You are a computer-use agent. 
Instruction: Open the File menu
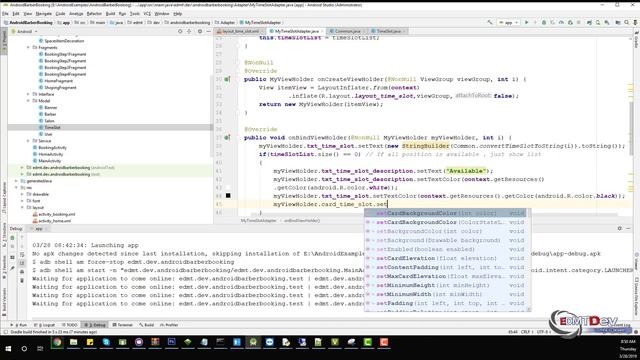(5, 14)
